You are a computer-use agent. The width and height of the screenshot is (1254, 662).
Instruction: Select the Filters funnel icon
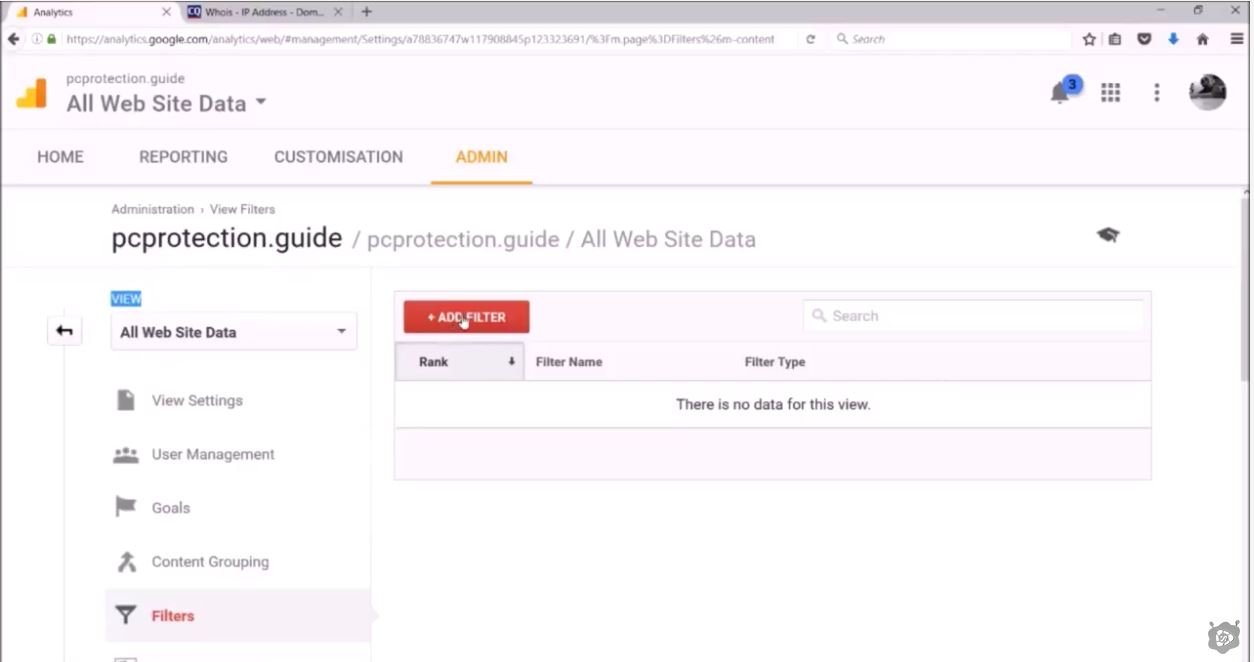click(126, 615)
